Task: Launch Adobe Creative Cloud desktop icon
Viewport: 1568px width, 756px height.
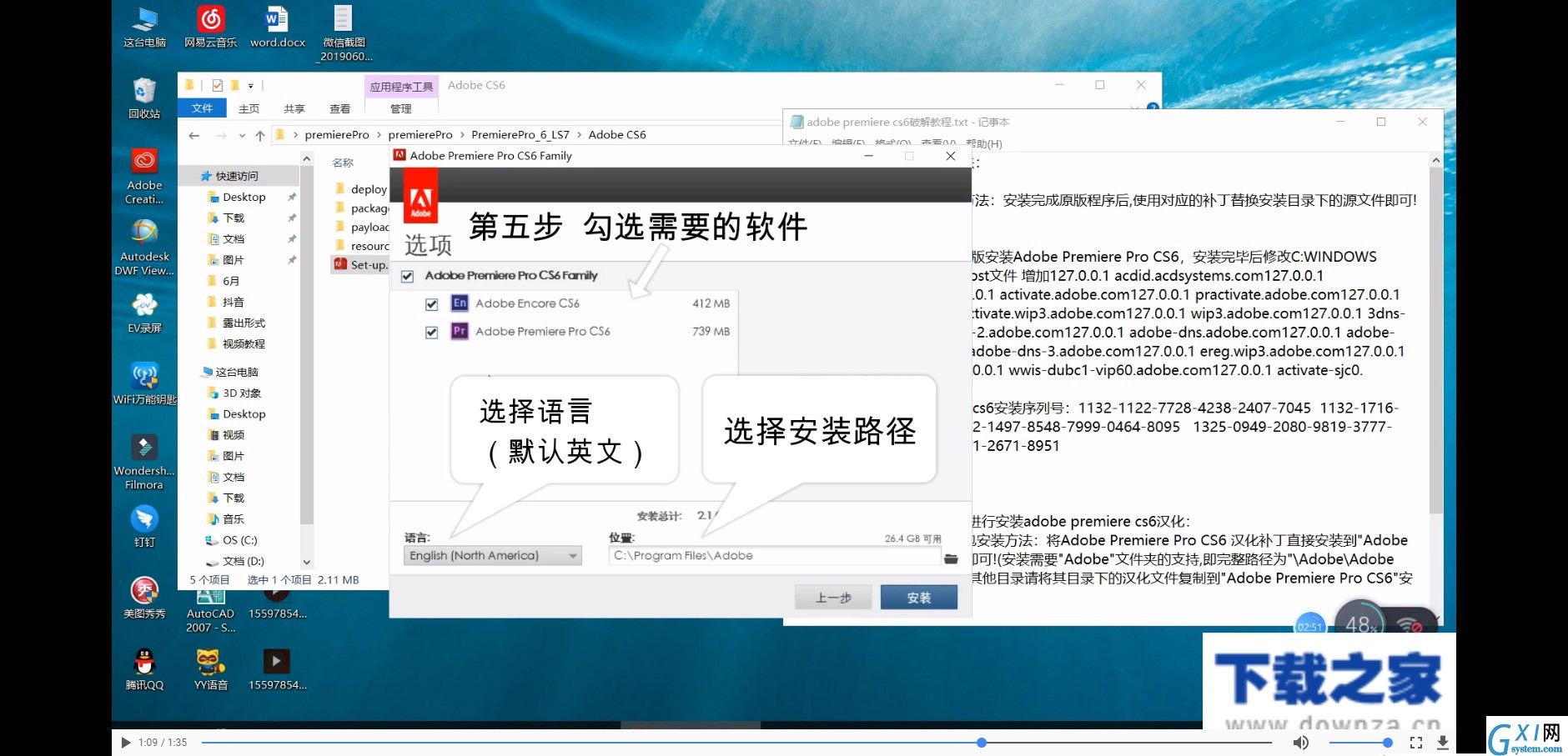Action: [x=144, y=176]
